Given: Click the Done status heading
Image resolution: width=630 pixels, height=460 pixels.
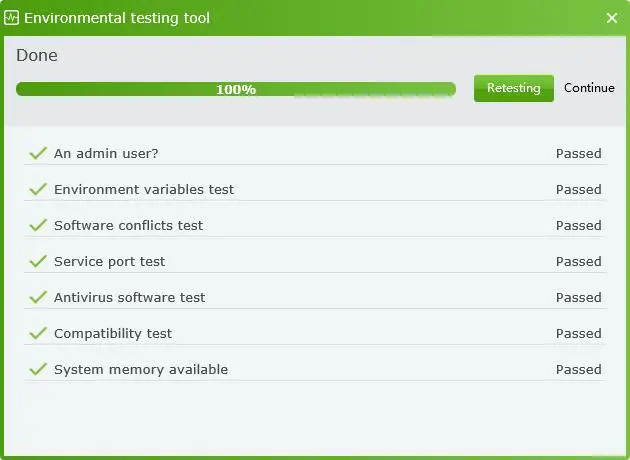Looking at the screenshot, I should [x=37, y=56].
